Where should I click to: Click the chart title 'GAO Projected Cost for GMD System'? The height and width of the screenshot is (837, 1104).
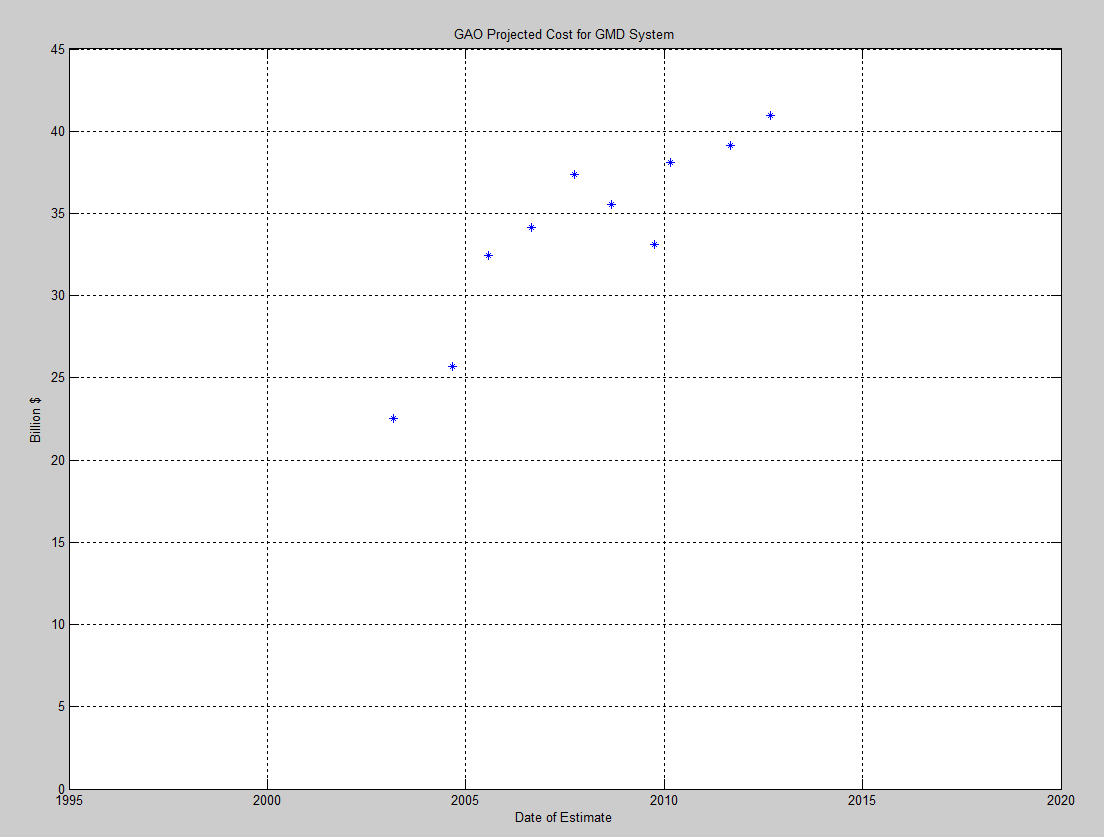[563, 35]
